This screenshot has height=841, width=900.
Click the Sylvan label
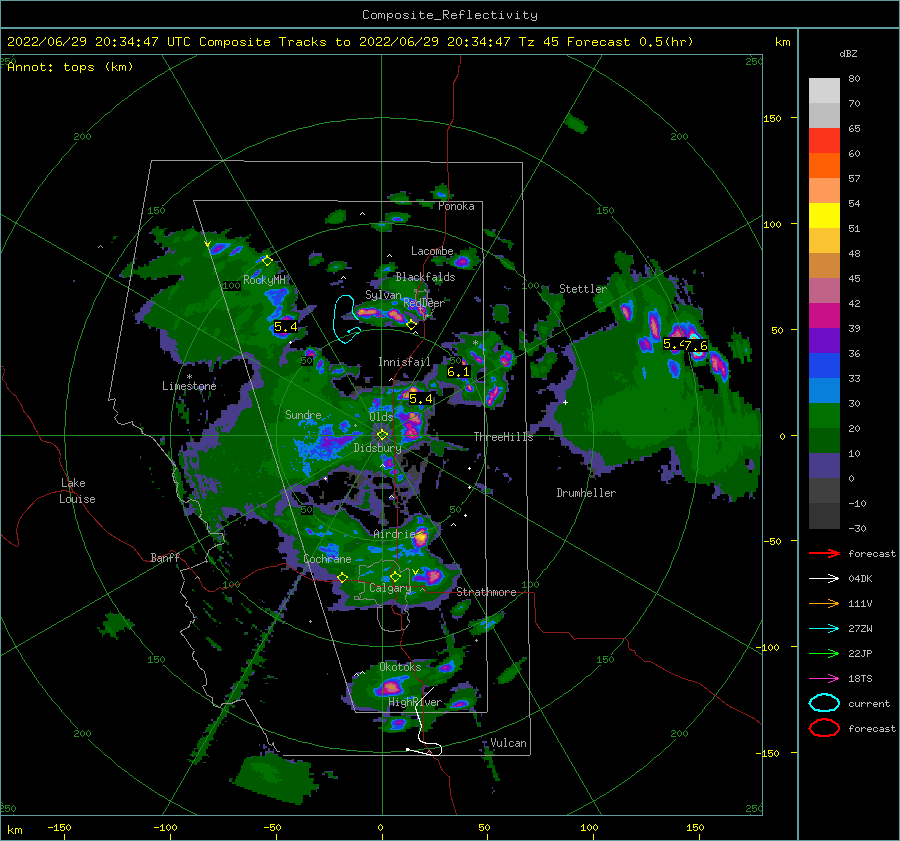383,296
